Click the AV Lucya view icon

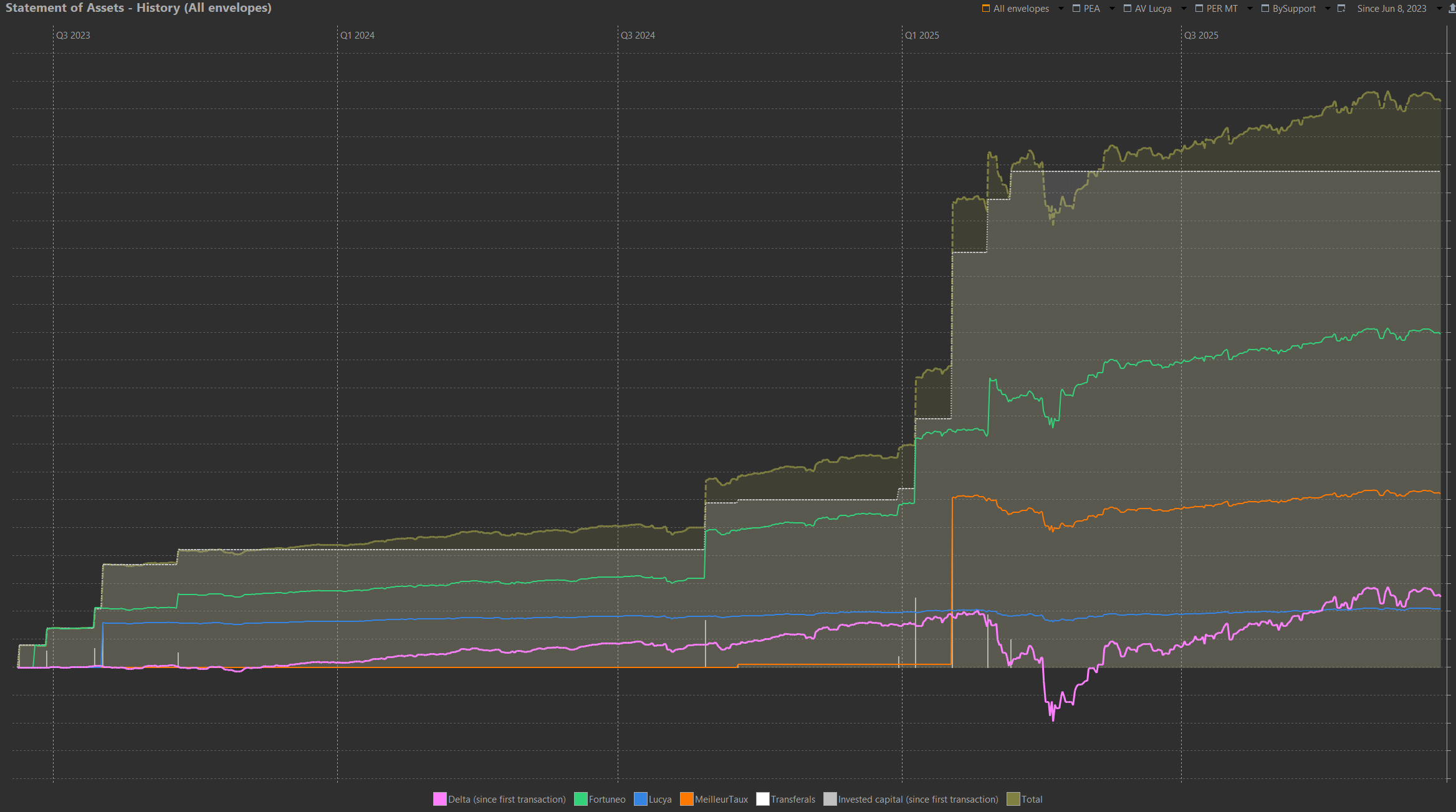(1128, 9)
